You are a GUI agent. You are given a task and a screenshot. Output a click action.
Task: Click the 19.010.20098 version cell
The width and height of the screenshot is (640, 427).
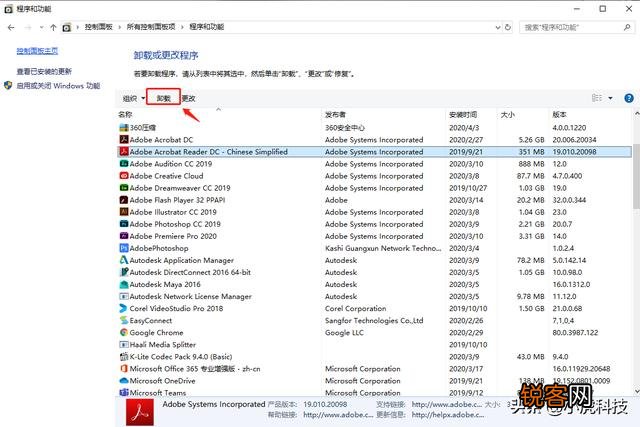574,152
